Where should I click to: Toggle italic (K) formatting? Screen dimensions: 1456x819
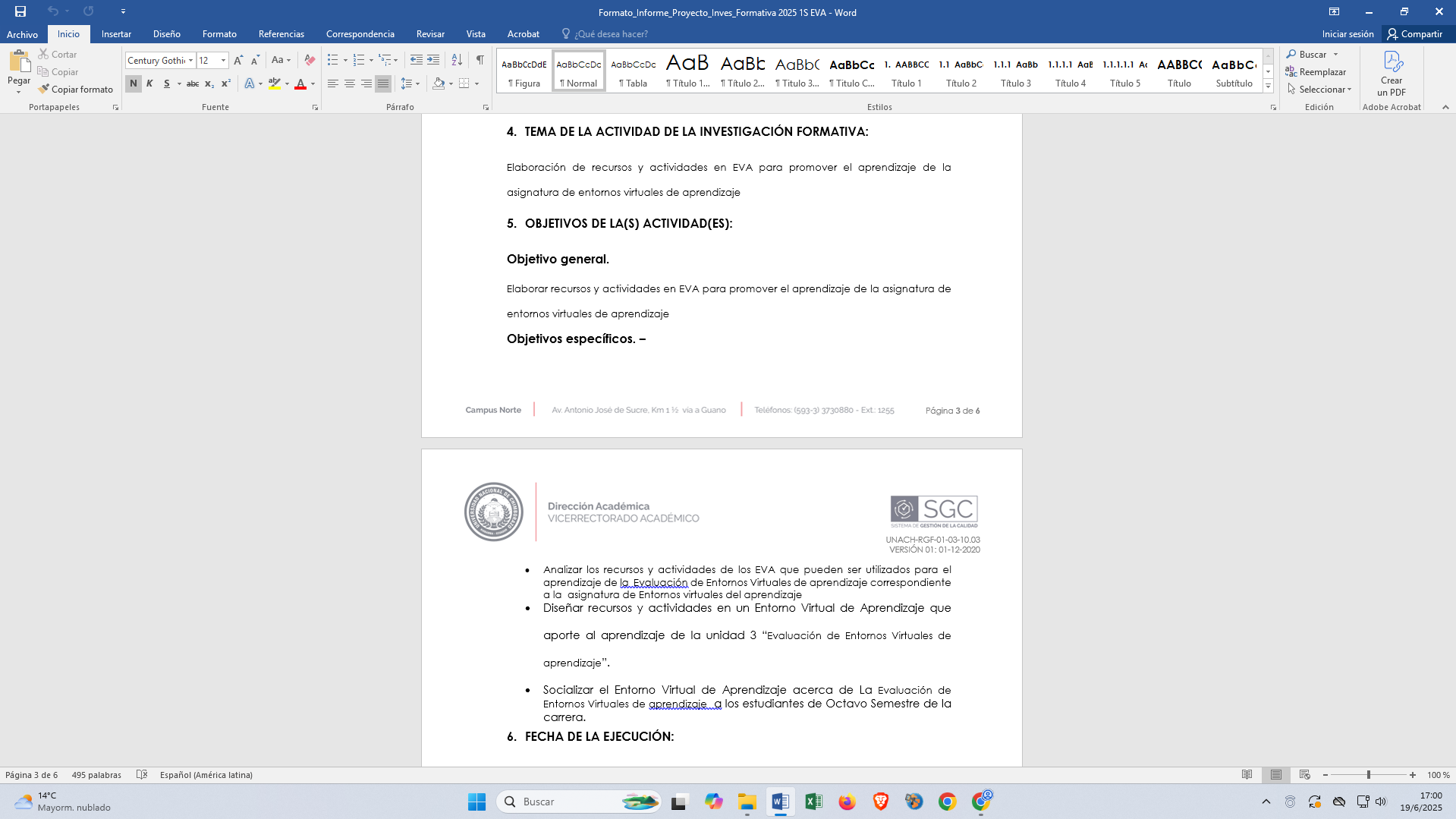click(x=149, y=83)
